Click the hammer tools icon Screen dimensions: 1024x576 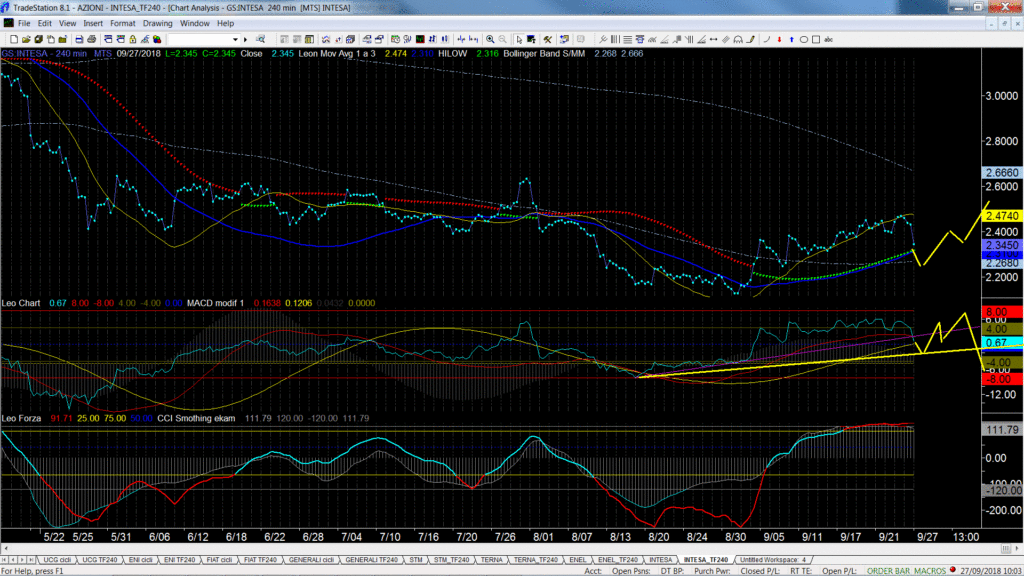pyautogui.click(x=547, y=40)
